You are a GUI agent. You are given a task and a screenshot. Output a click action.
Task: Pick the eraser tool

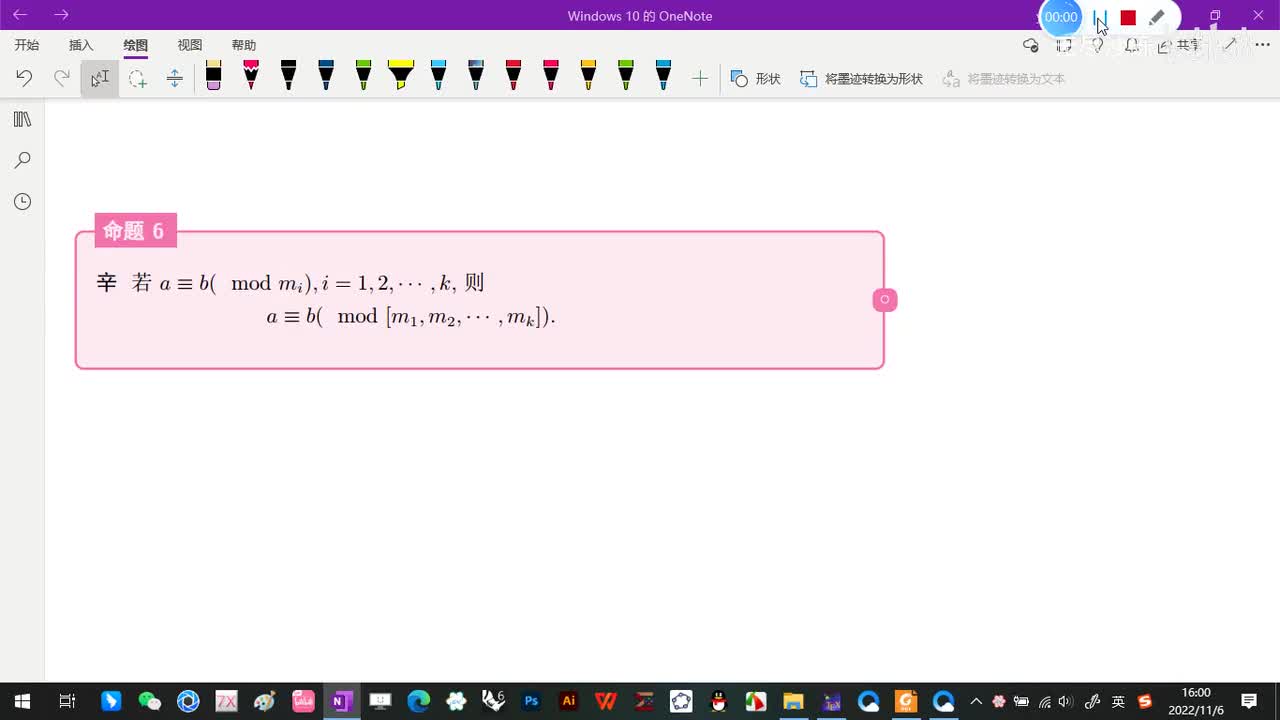coord(213,76)
